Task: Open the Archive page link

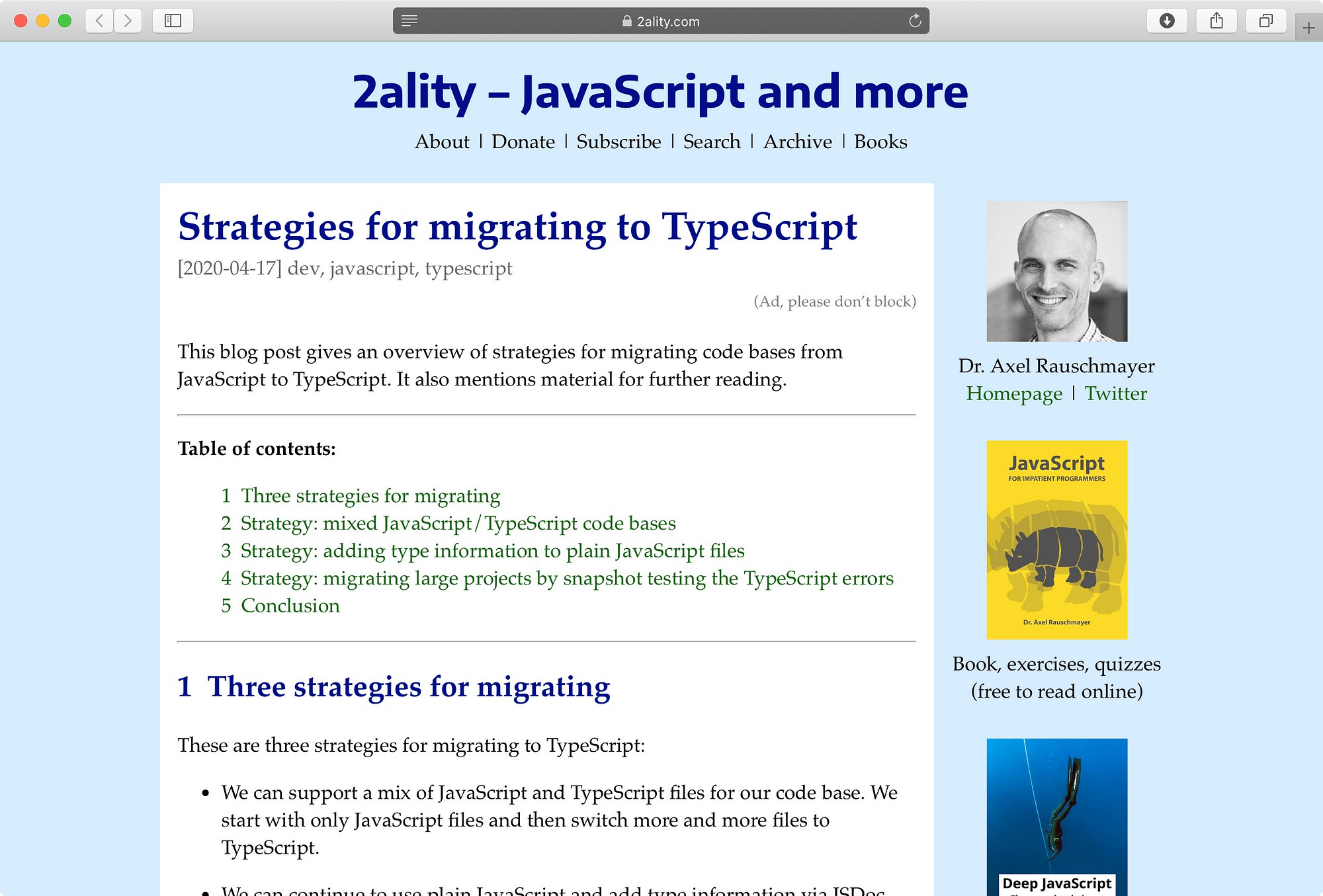Action: pyautogui.click(x=798, y=142)
